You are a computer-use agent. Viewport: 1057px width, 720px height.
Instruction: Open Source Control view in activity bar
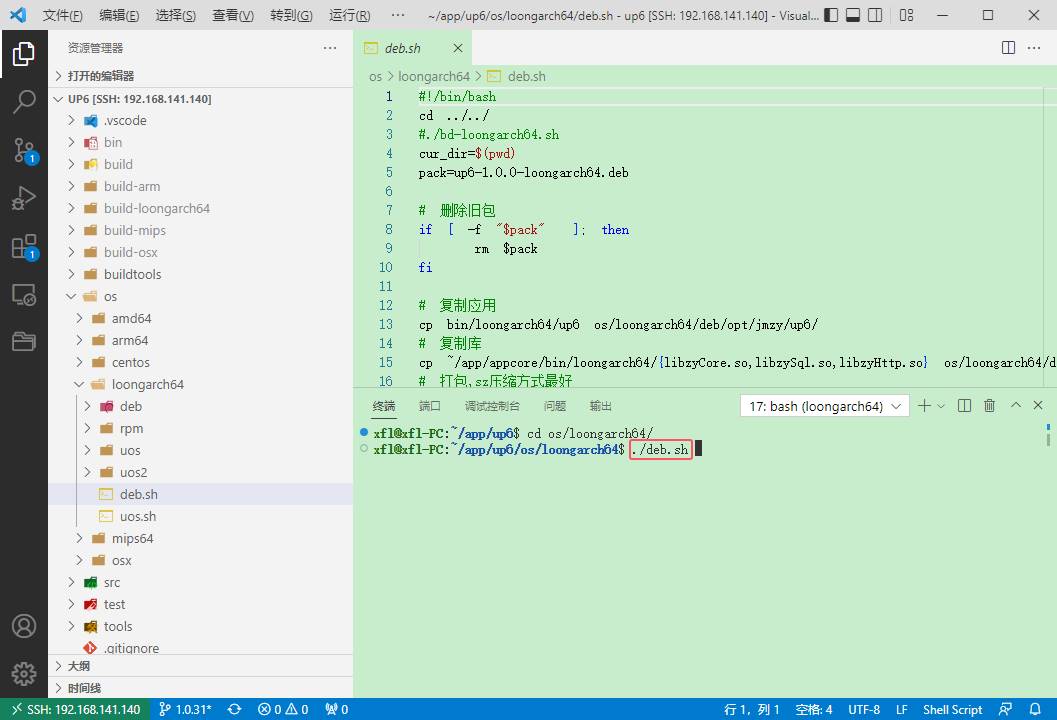coord(23,150)
